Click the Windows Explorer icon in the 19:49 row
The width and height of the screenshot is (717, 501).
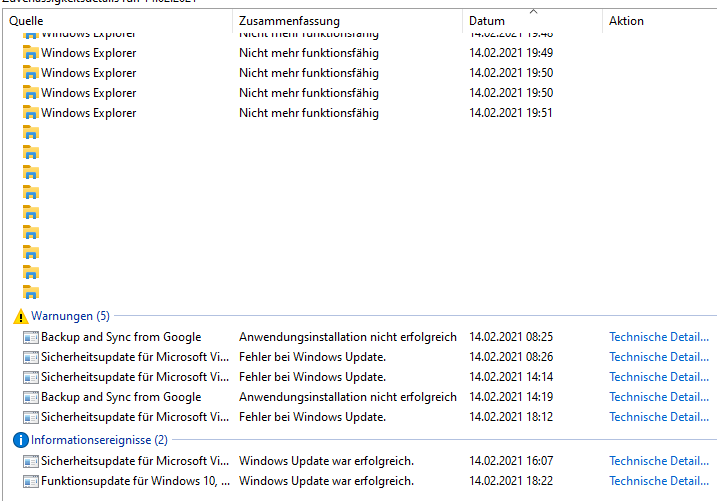[31, 53]
